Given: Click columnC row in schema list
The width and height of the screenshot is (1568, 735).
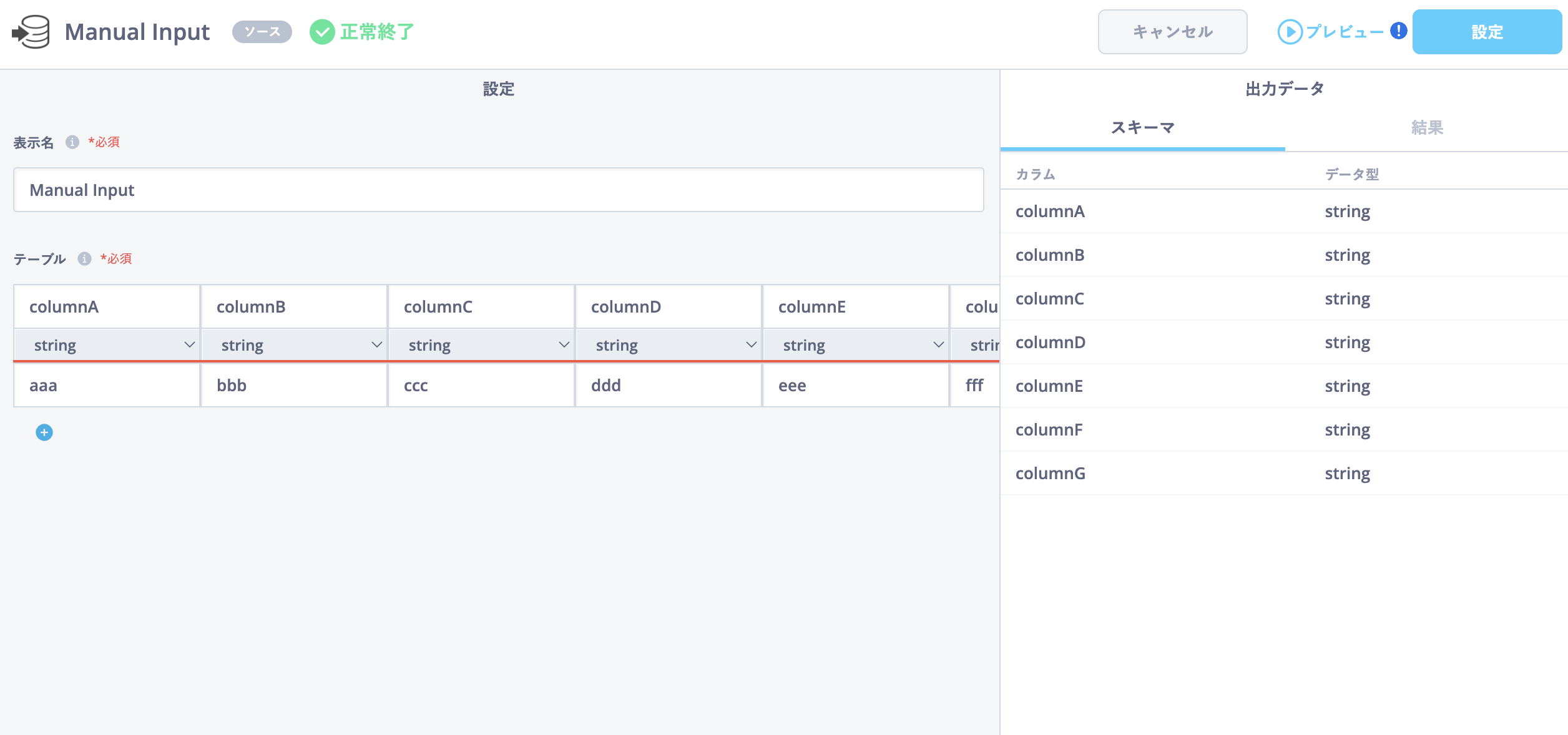Looking at the screenshot, I should [1284, 299].
